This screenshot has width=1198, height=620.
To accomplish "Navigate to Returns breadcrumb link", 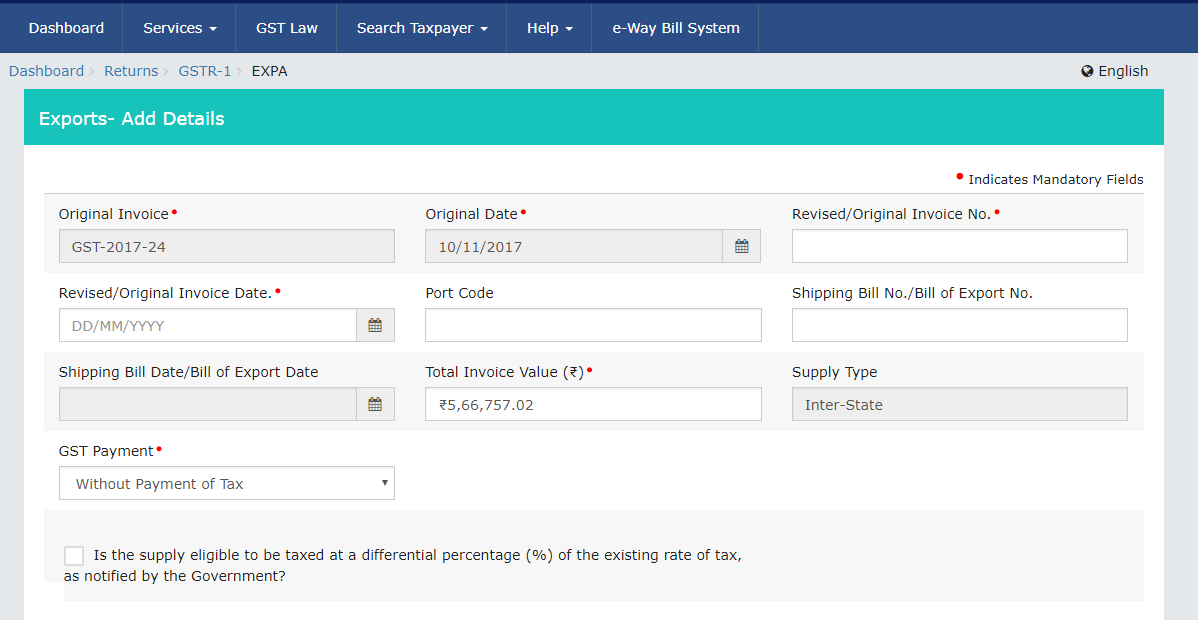I will click(131, 71).
